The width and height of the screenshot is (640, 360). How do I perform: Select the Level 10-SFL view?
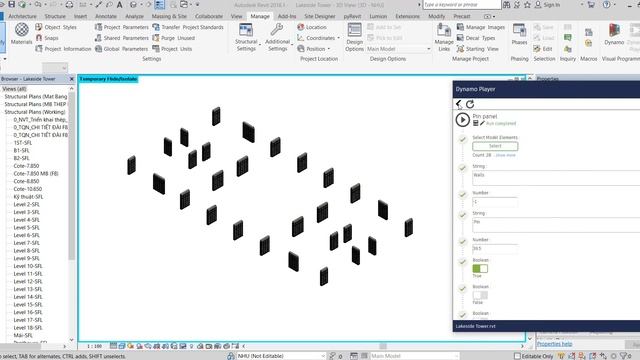pos(28,266)
